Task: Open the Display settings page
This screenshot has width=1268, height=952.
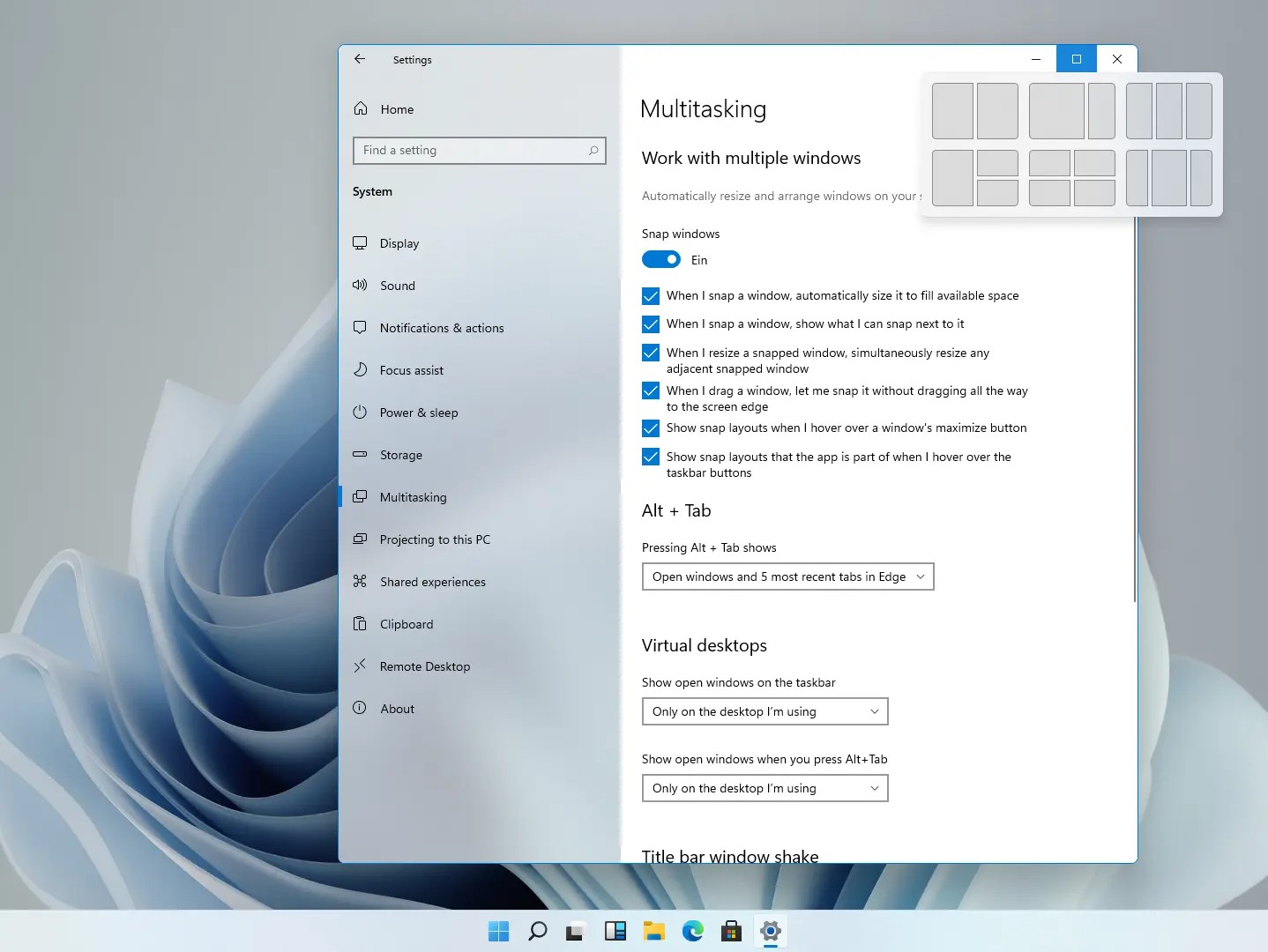Action: (399, 243)
